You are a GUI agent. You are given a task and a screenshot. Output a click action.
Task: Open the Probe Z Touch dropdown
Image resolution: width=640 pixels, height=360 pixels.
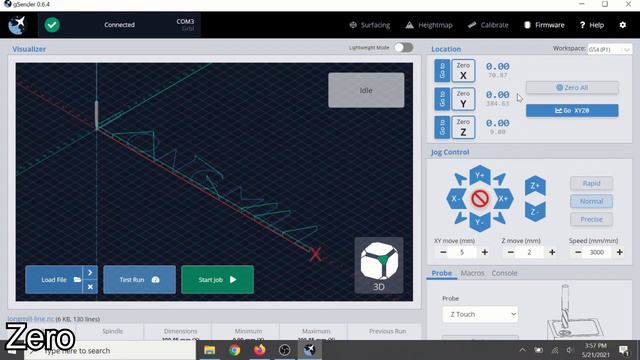coord(480,314)
